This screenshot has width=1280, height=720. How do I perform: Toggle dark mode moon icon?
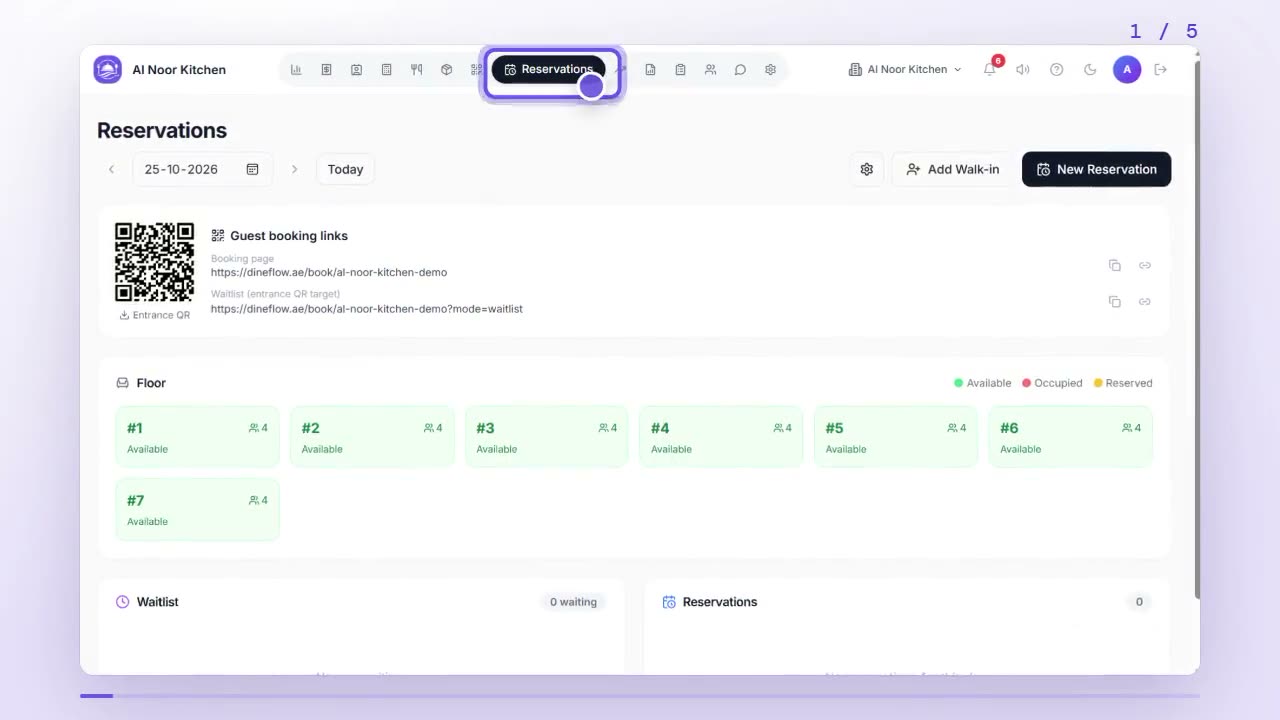click(1090, 70)
